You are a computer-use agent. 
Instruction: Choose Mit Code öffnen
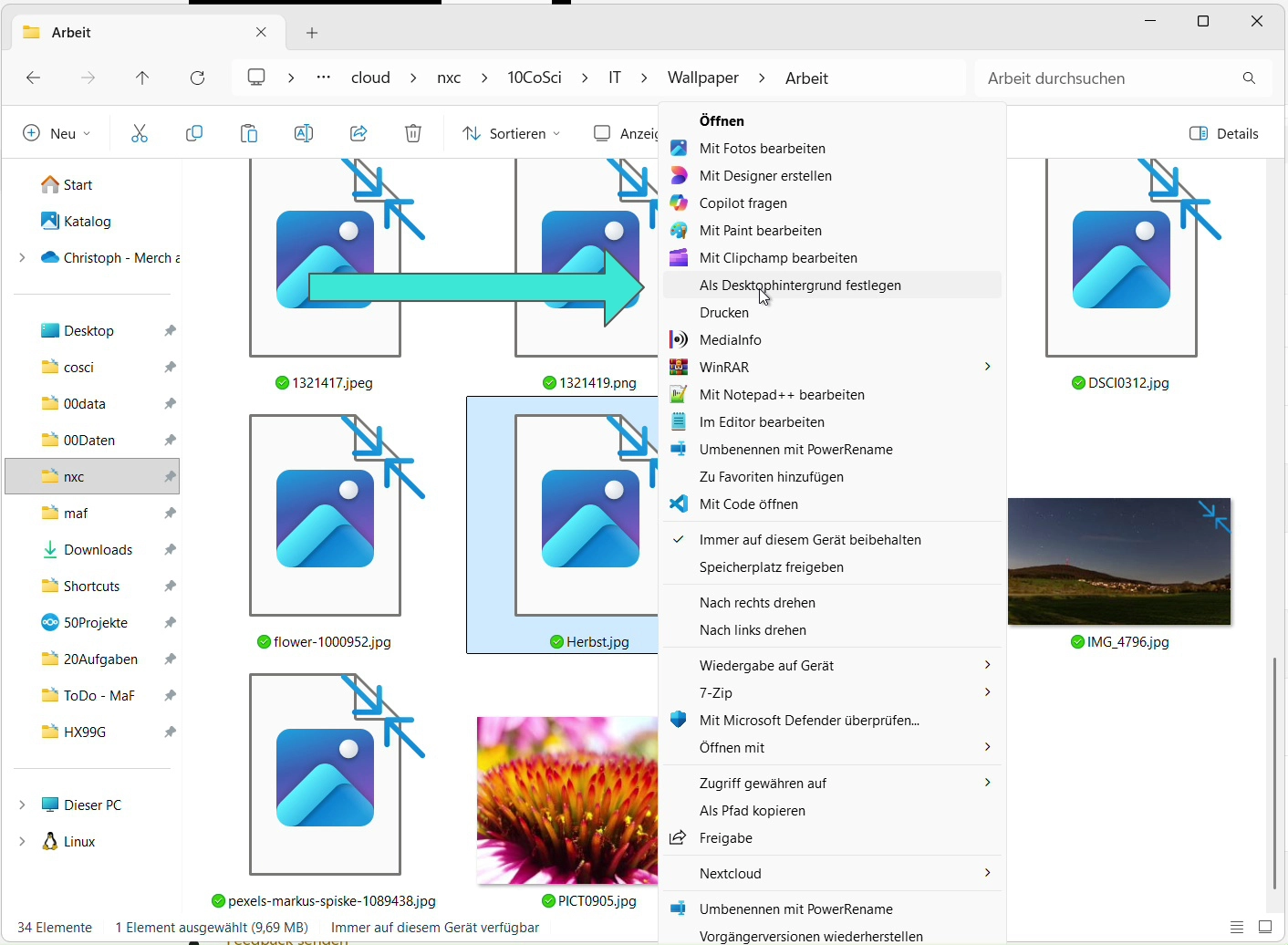832,504
